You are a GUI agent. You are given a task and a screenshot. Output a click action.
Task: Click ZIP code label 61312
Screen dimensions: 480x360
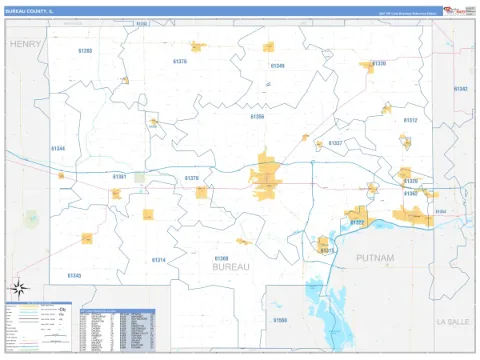(x=410, y=120)
